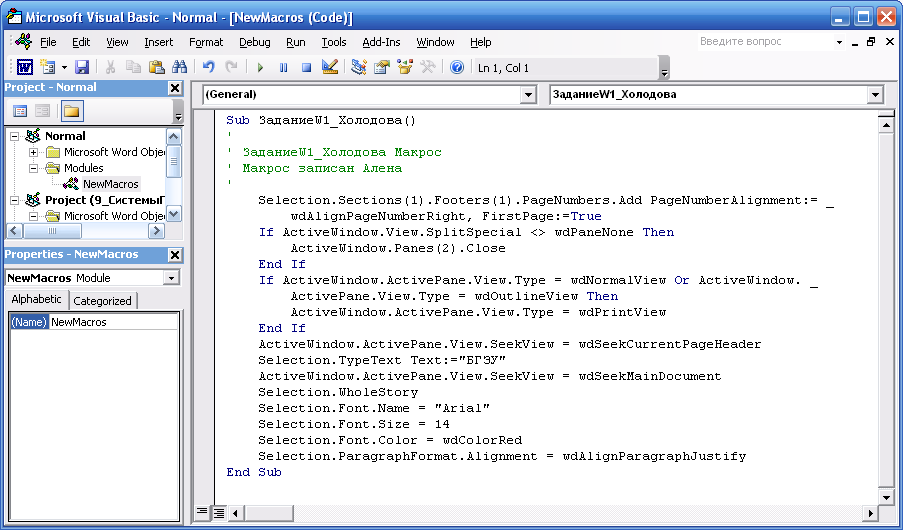Click the View Code icon in Project panel
The height and width of the screenshot is (530, 903).
(x=20, y=111)
